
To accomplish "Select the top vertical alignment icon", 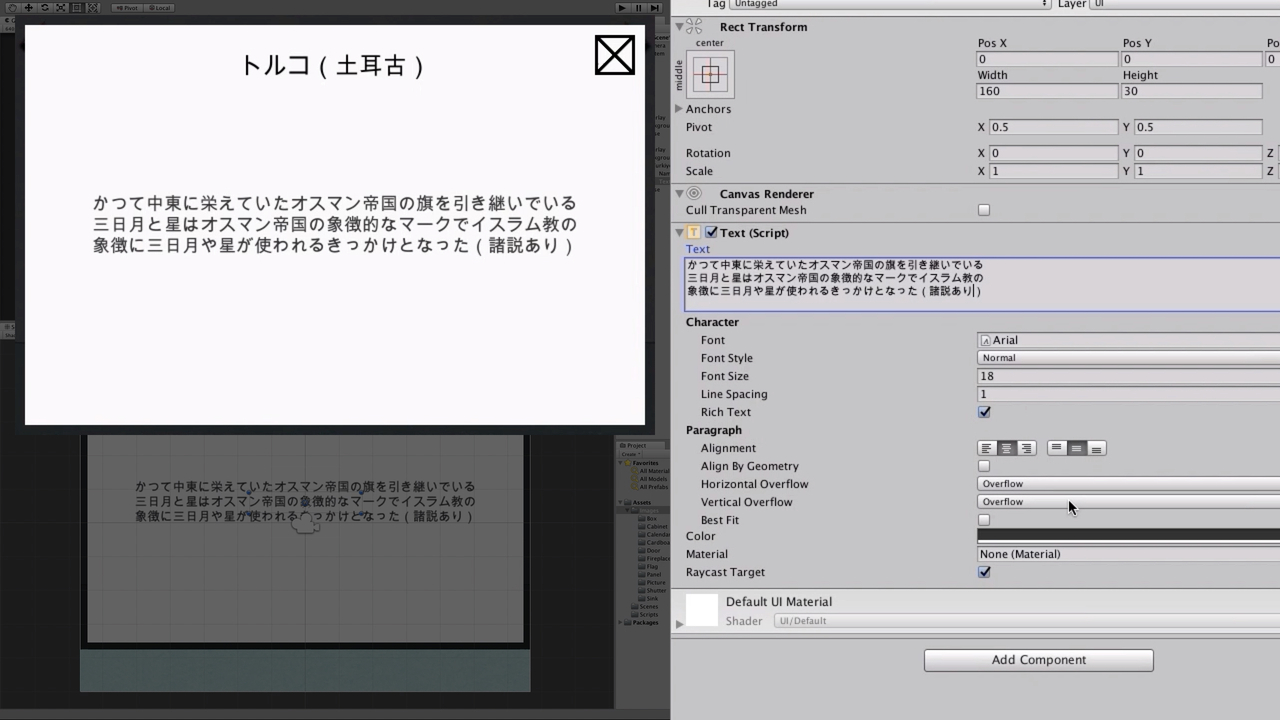I will pyautogui.click(x=1057, y=448).
